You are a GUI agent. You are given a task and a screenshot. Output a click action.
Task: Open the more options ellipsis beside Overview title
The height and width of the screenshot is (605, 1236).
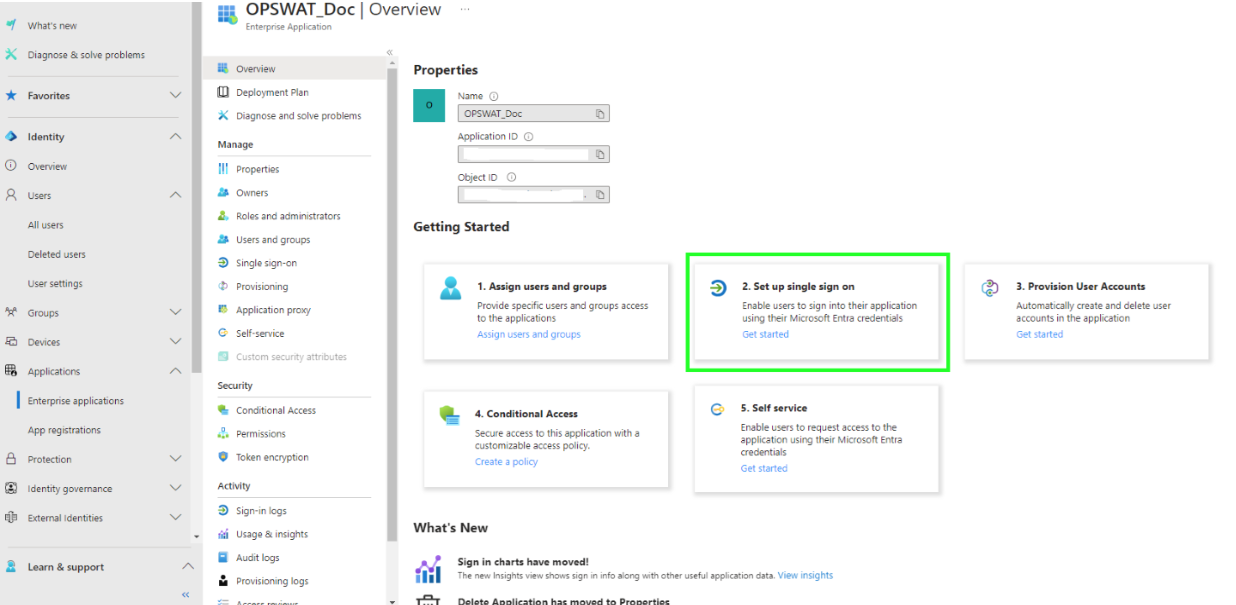(x=465, y=9)
